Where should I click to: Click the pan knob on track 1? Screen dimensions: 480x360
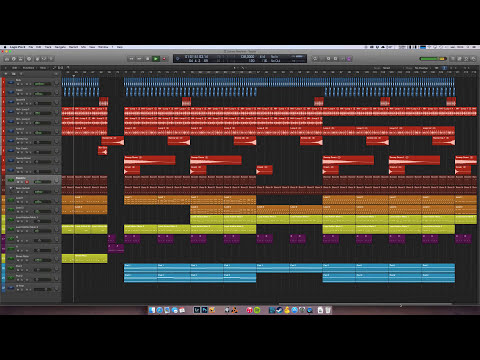56,83
